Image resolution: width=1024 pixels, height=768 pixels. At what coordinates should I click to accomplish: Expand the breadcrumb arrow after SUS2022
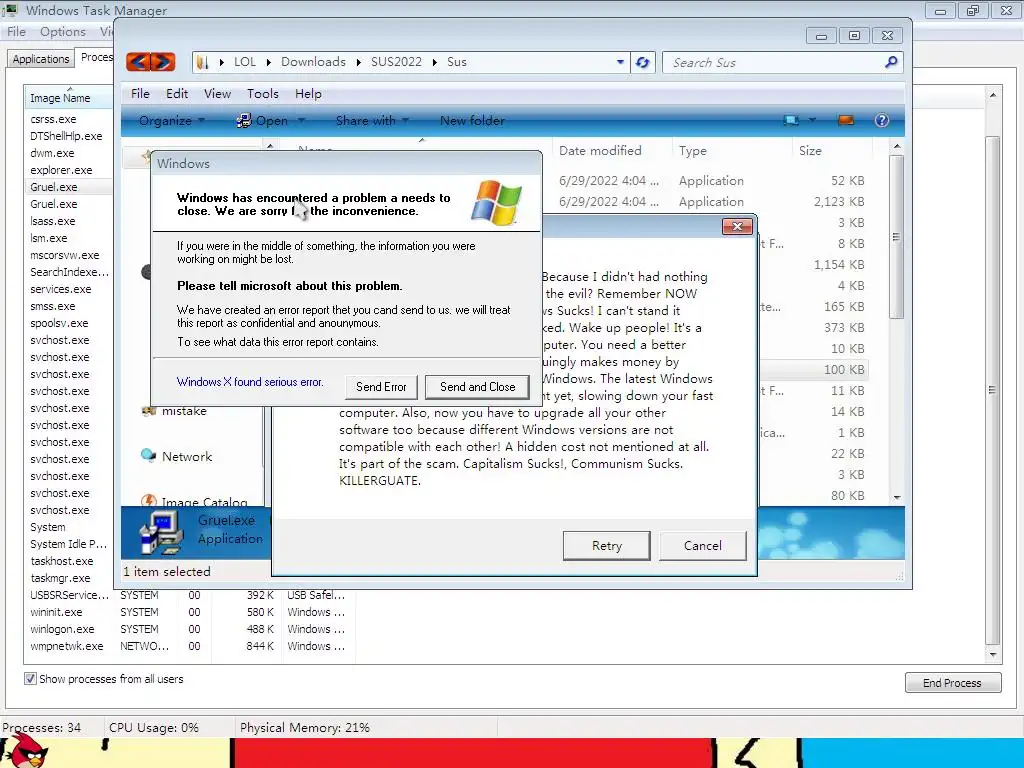point(435,62)
